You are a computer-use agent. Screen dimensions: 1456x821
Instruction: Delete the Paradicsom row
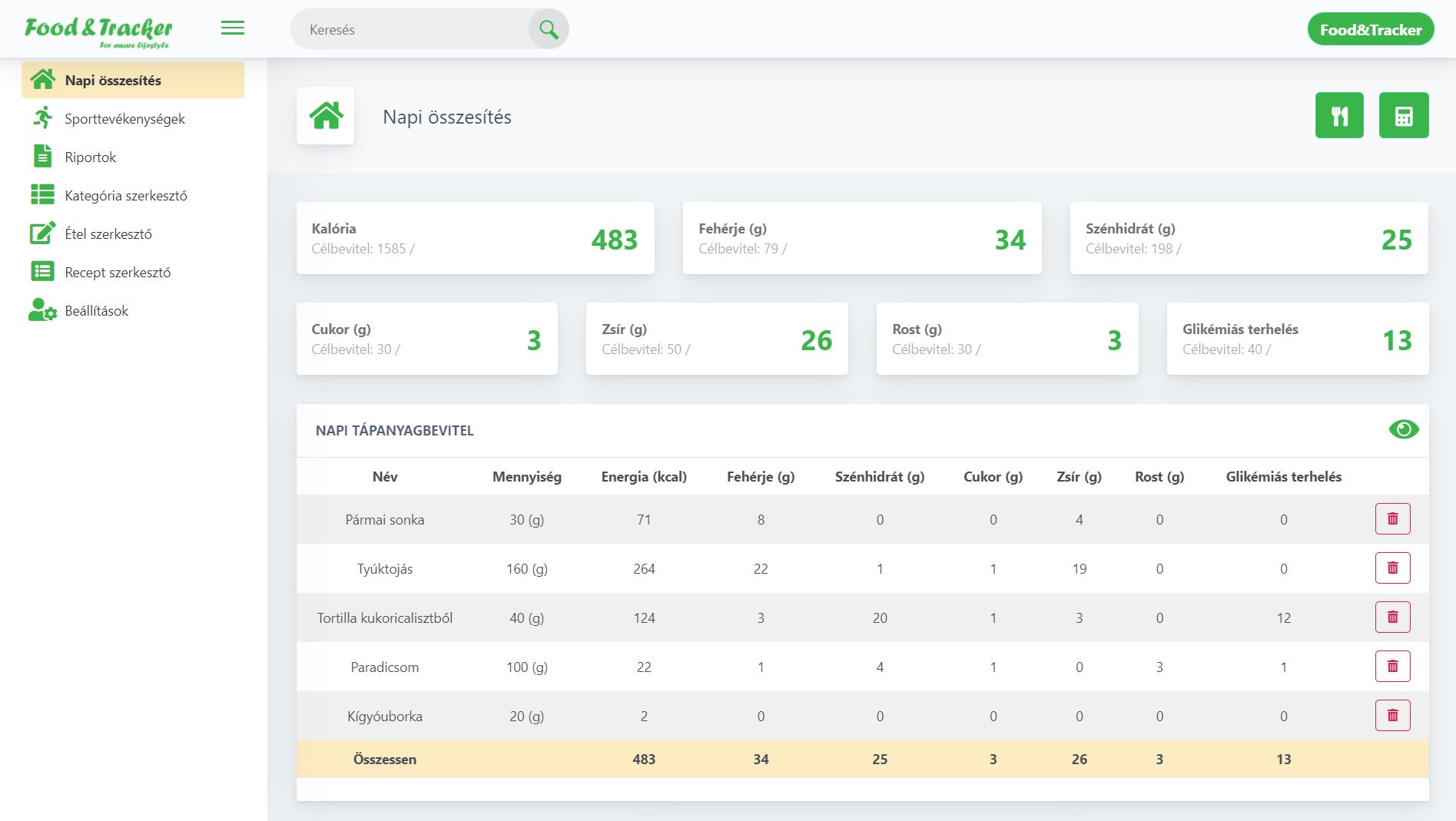pos(1392,667)
